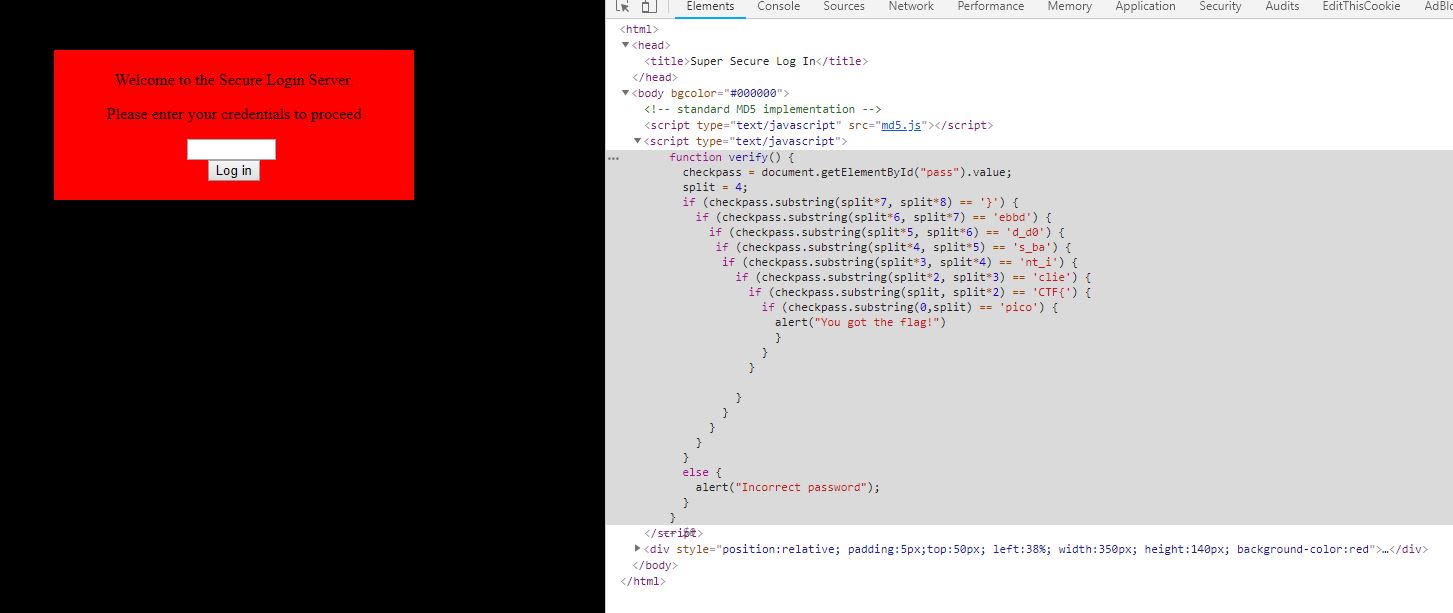Go to the Network tab
Viewport: 1453px width, 613px height.
pyautogui.click(x=911, y=7)
